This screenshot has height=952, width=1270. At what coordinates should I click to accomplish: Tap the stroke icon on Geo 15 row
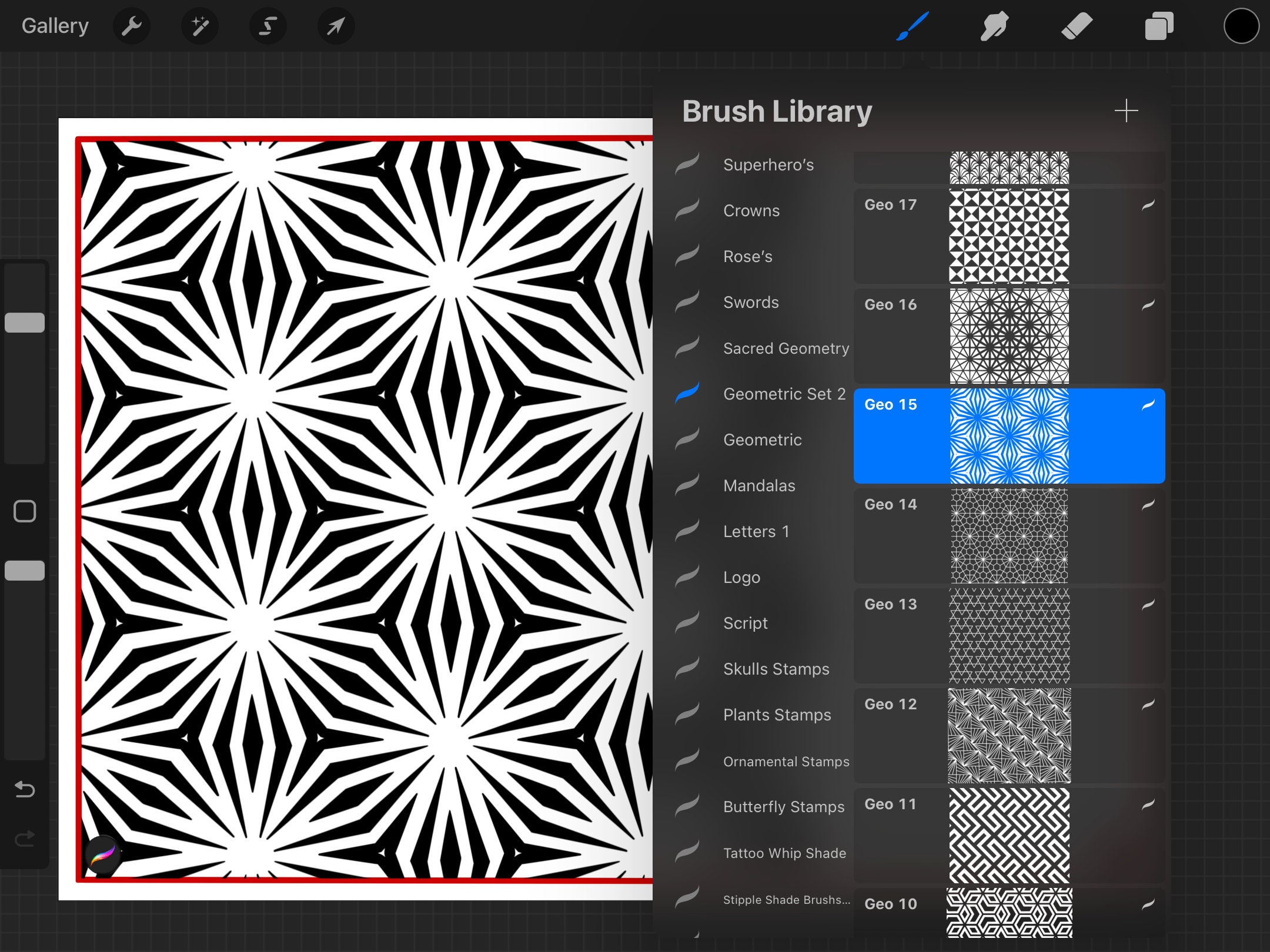[1148, 405]
